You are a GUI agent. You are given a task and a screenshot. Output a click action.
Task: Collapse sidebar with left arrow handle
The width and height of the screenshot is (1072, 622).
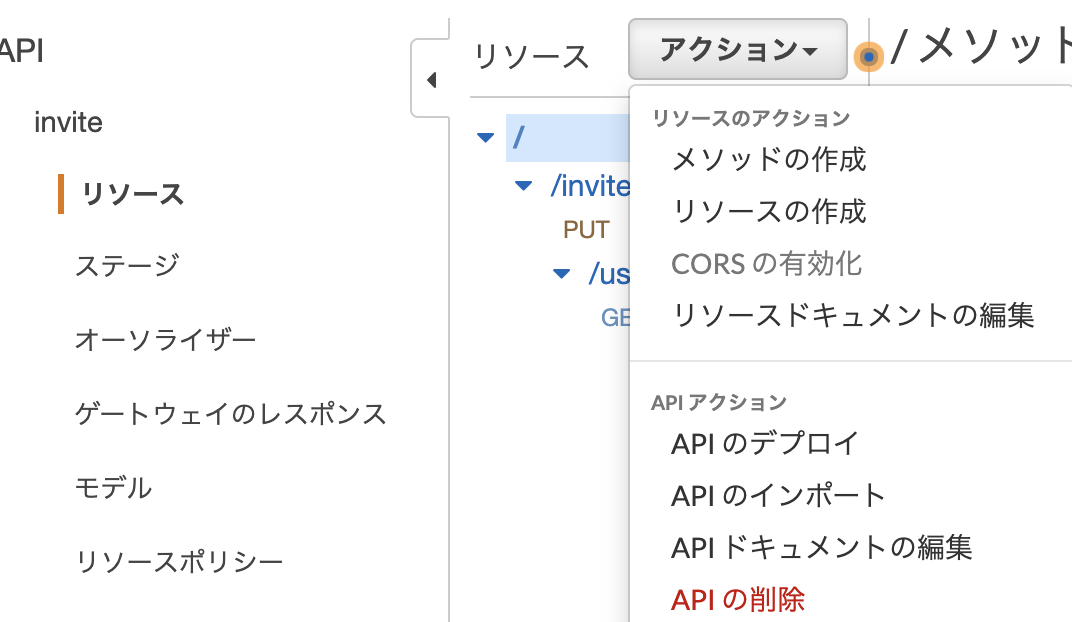click(x=431, y=80)
